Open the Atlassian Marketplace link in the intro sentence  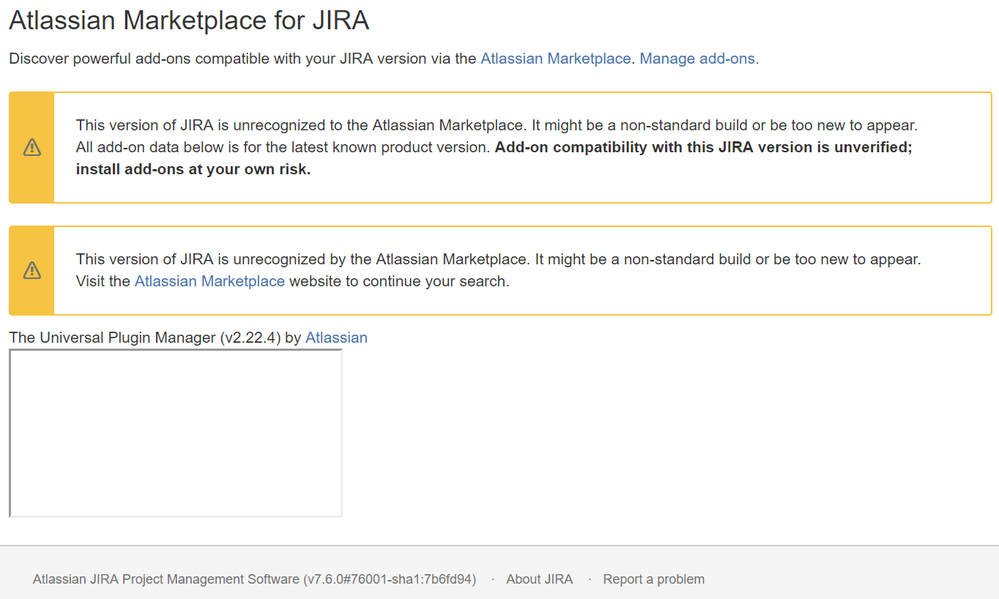coord(555,59)
